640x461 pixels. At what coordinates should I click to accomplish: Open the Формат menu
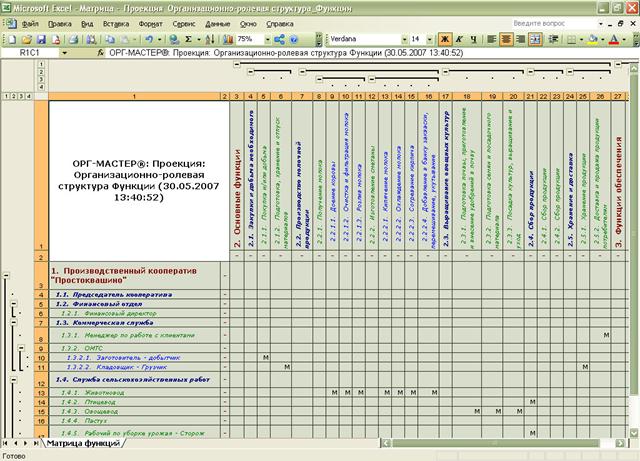pyautogui.click(x=150, y=24)
